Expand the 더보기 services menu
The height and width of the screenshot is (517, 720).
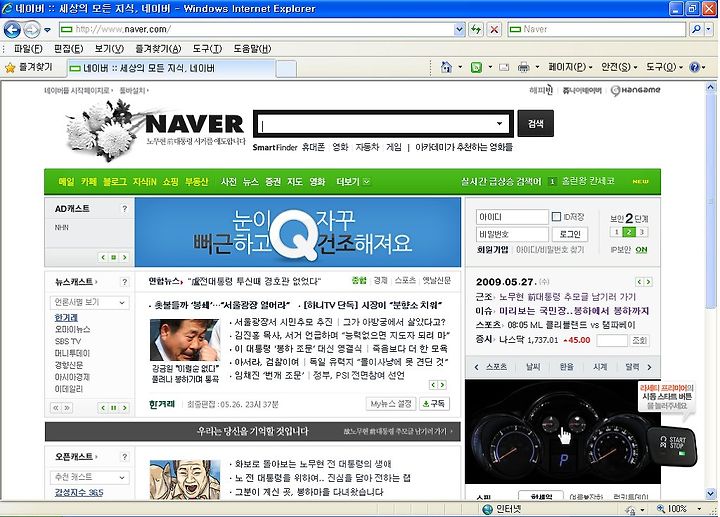pos(353,182)
